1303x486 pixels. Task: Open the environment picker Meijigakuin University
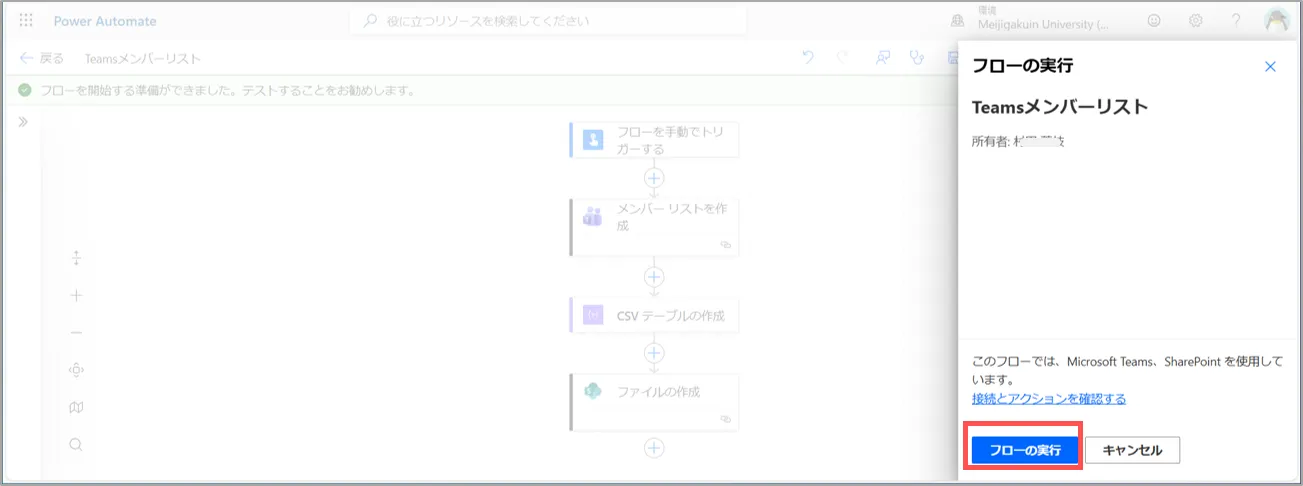click(1029, 21)
